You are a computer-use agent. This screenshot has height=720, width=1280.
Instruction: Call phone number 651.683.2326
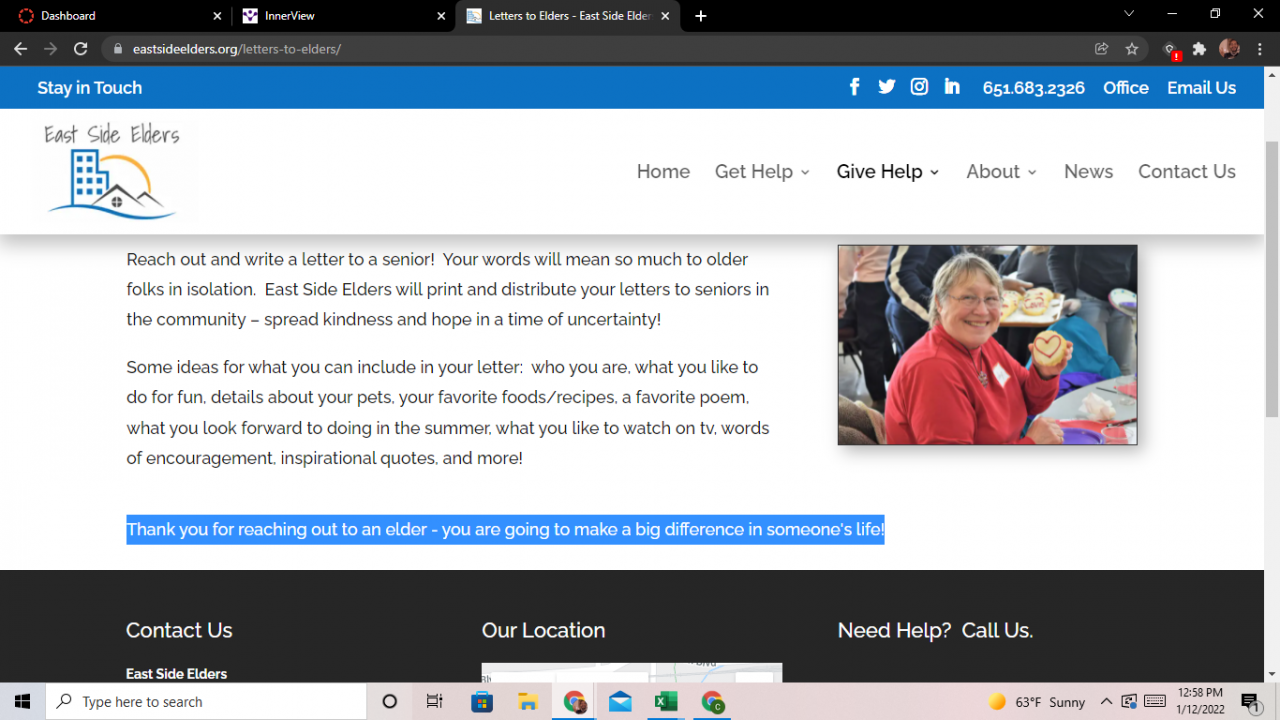pyautogui.click(x=1033, y=88)
